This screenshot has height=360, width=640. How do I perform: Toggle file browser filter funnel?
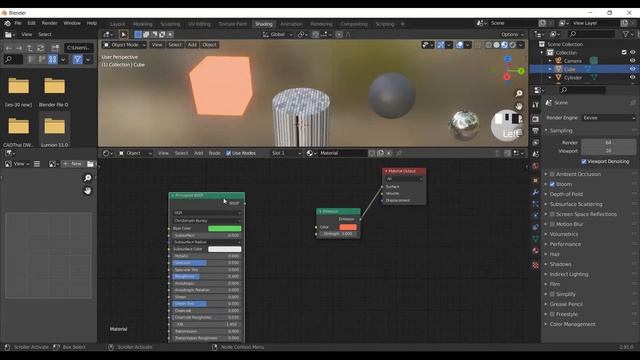pyautogui.click(x=78, y=60)
